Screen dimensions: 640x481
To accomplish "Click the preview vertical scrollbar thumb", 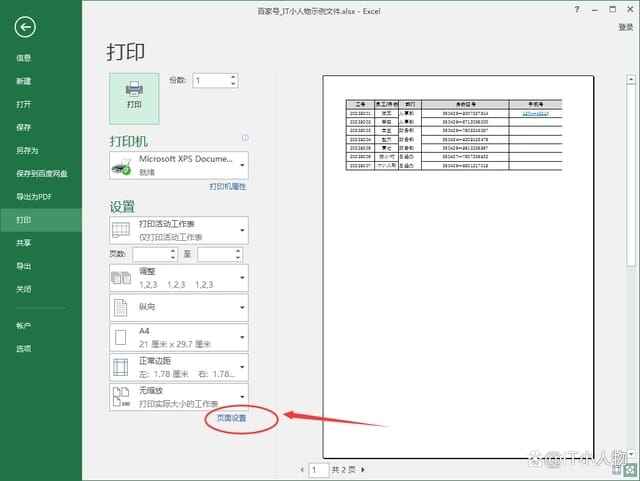I will [x=631, y=175].
